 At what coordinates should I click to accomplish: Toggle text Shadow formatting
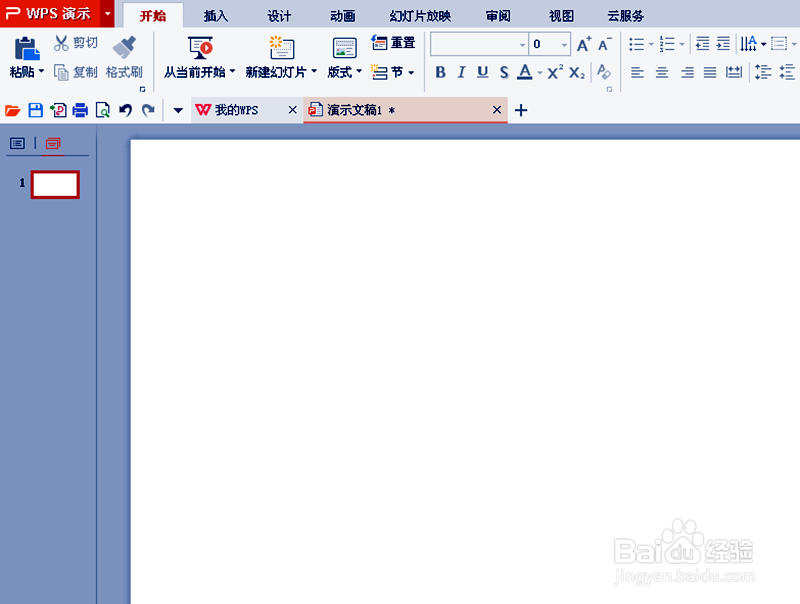click(x=504, y=72)
